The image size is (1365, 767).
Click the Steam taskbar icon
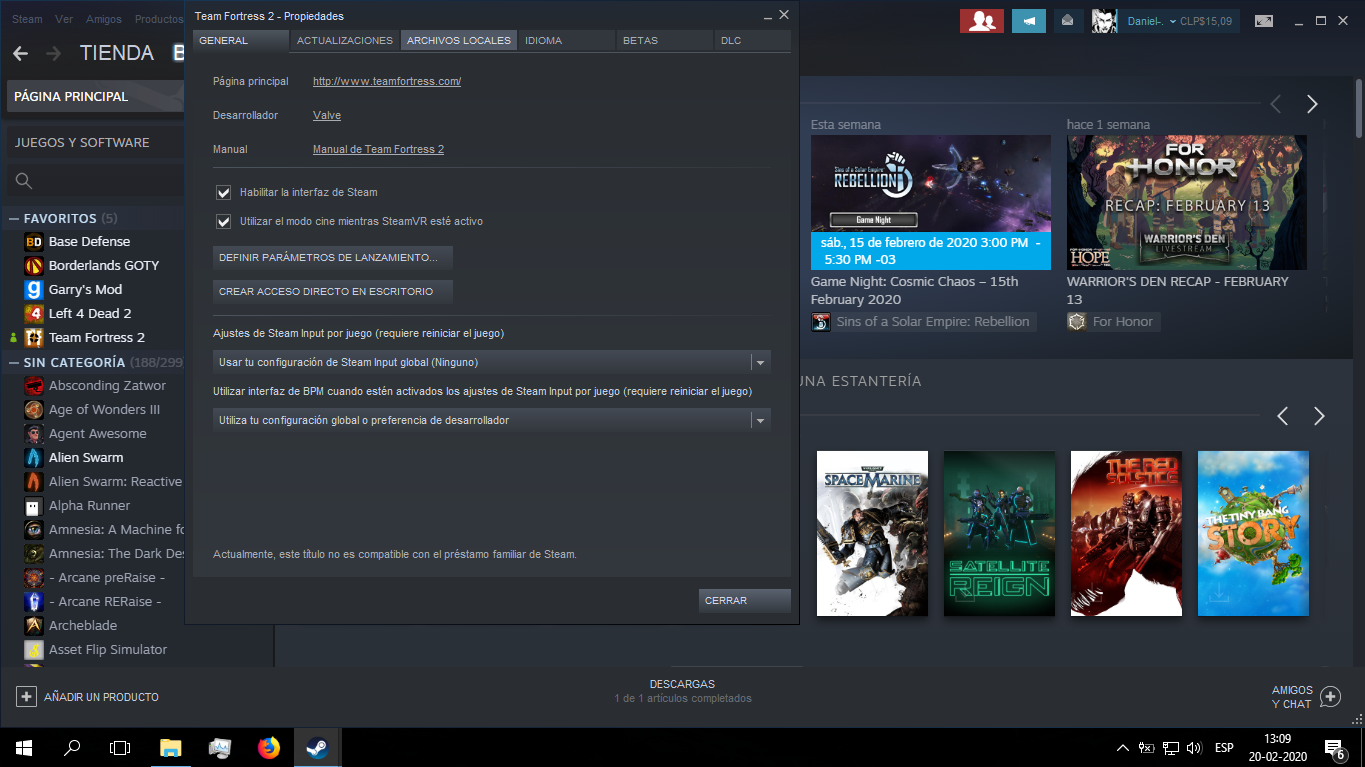point(317,747)
